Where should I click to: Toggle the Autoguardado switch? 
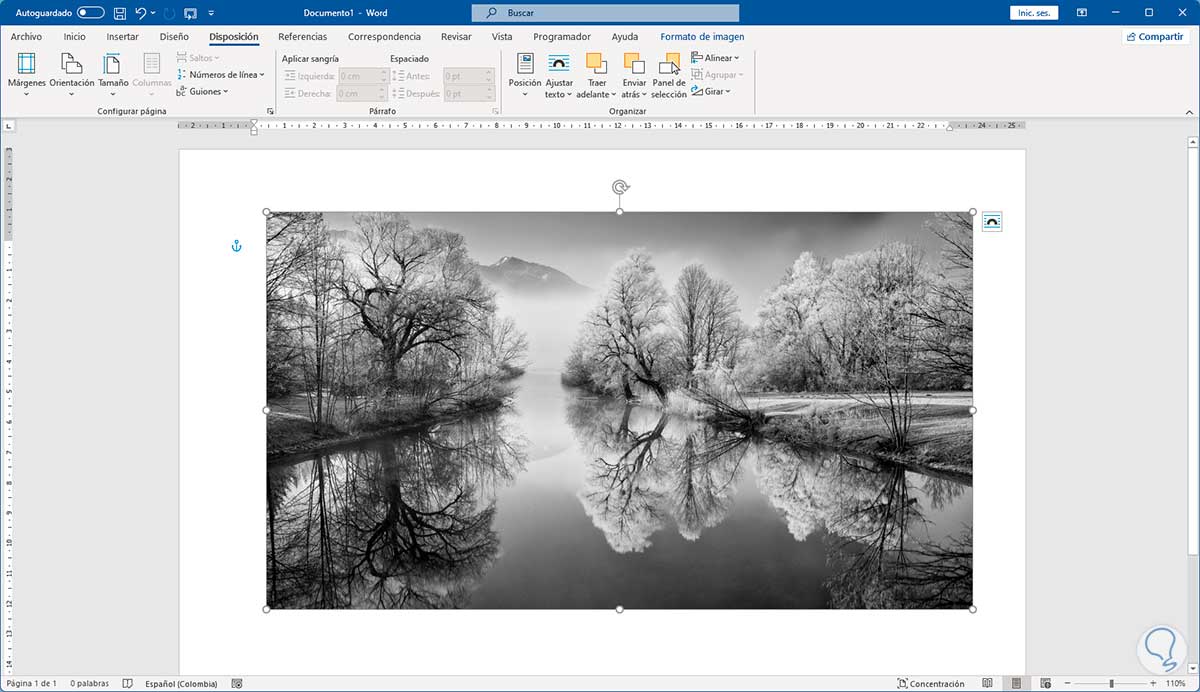(90, 13)
